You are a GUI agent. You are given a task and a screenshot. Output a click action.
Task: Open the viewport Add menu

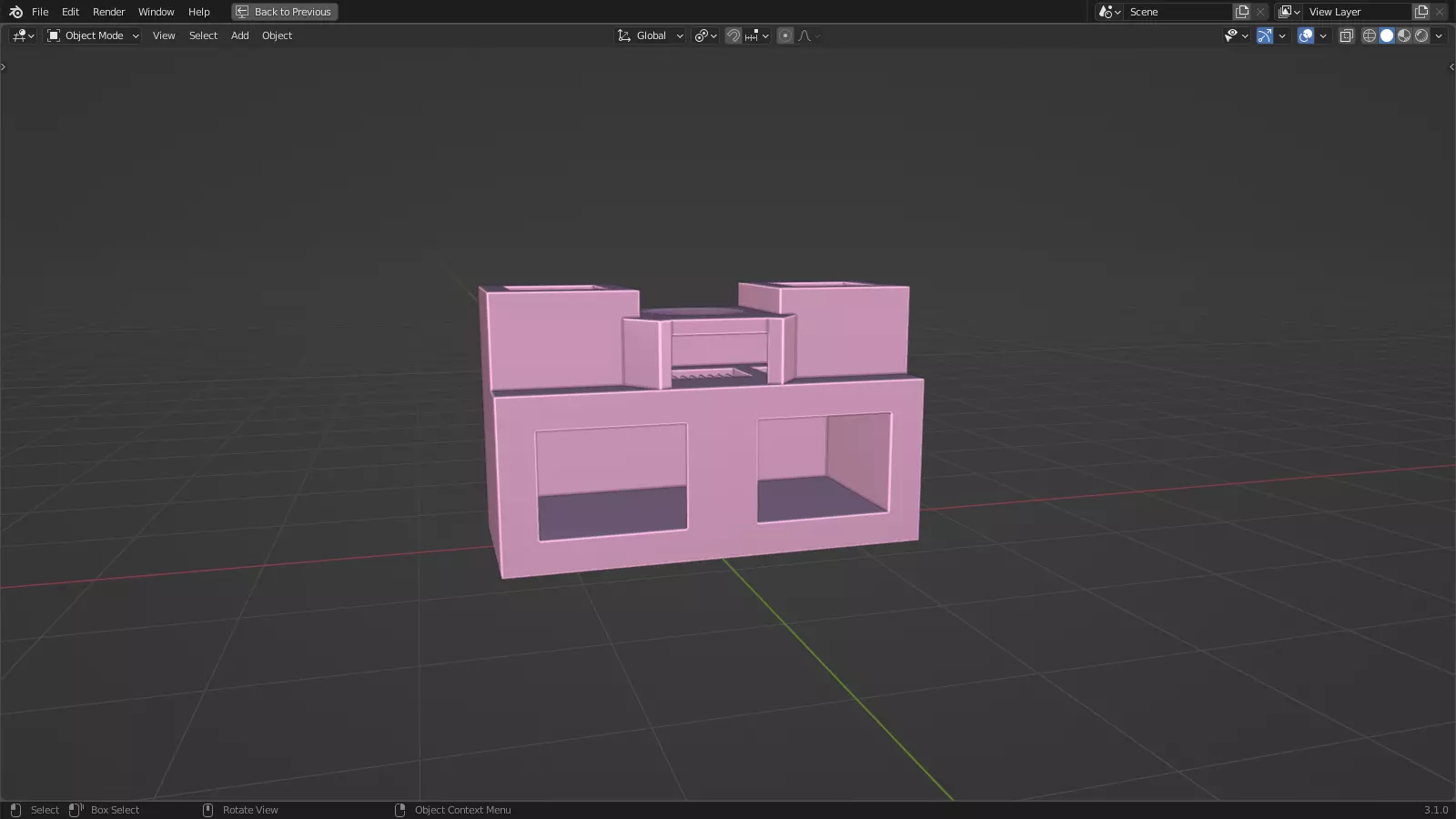coord(239,35)
